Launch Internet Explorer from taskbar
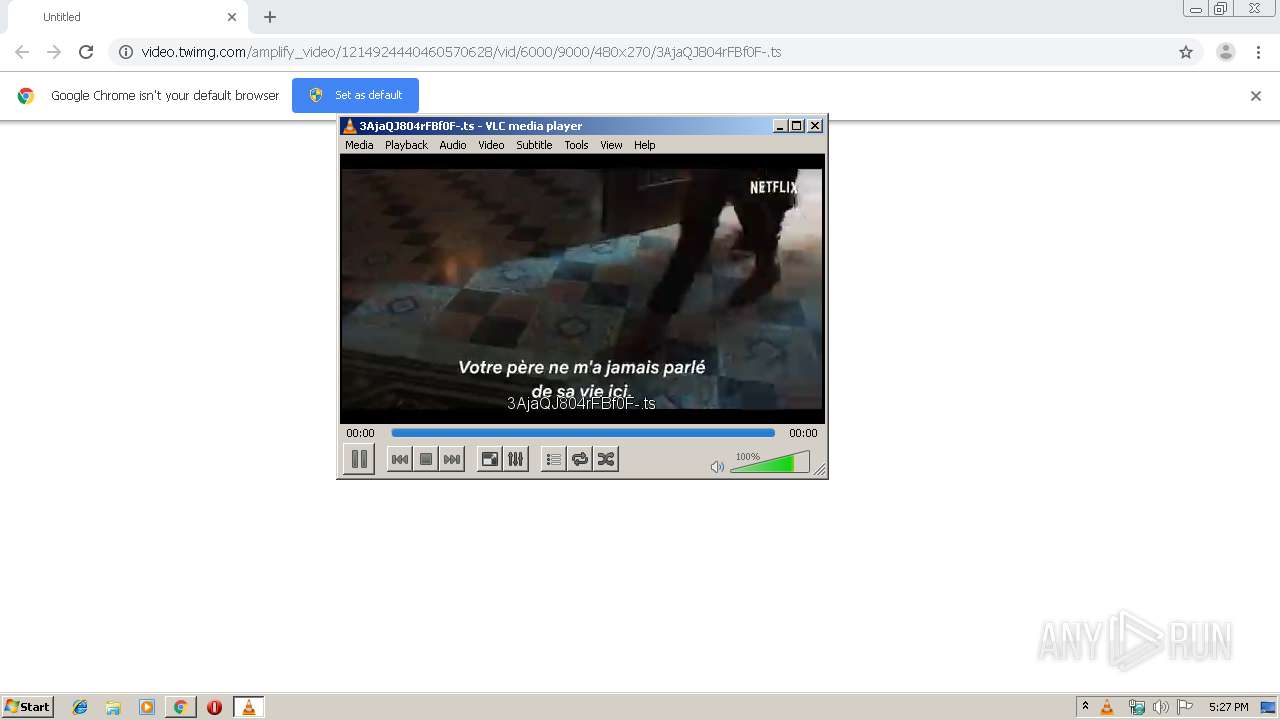 coord(80,707)
